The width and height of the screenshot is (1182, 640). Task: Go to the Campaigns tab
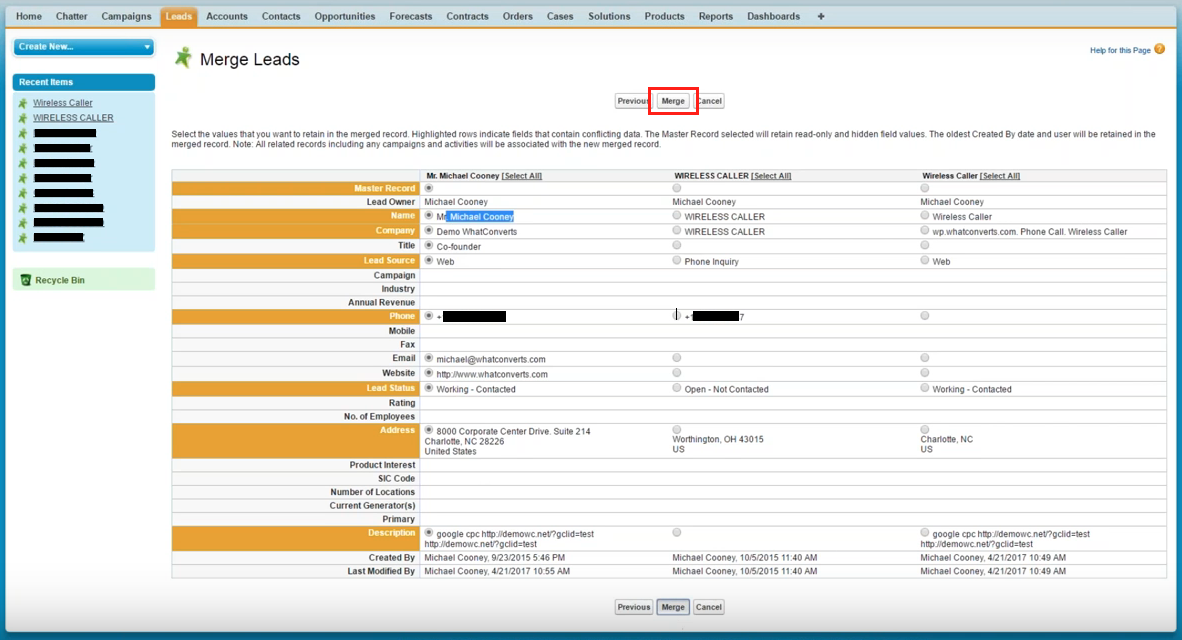pyautogui.click(x=127, y=16)
